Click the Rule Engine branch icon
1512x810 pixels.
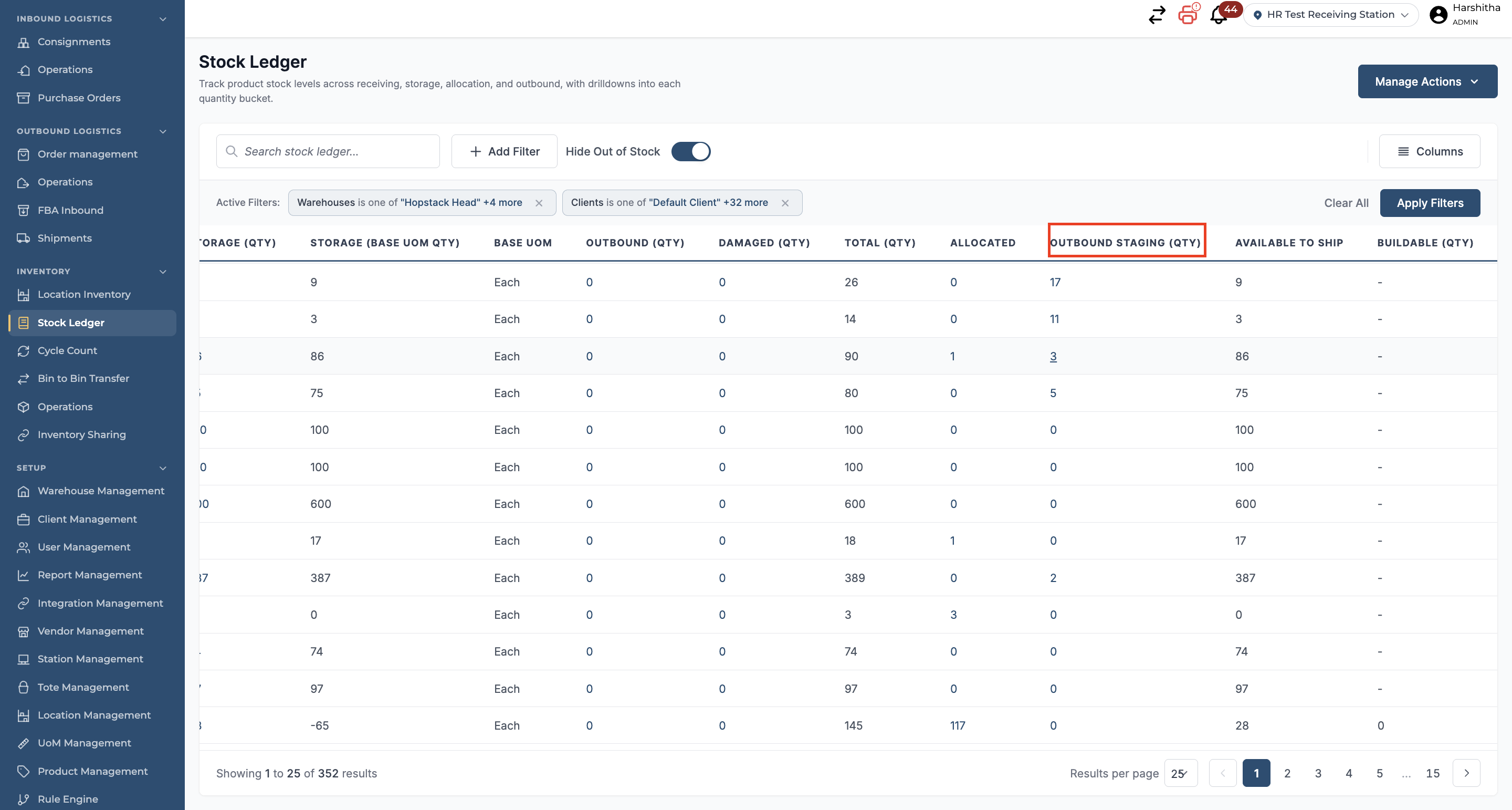pyautogui.click(x=24, y=799)
